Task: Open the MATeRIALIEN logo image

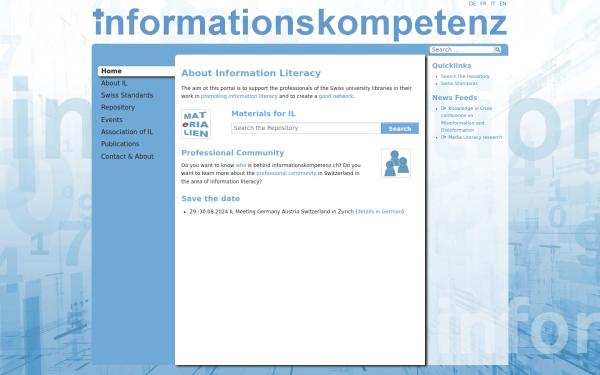Action: click(196, 124)
